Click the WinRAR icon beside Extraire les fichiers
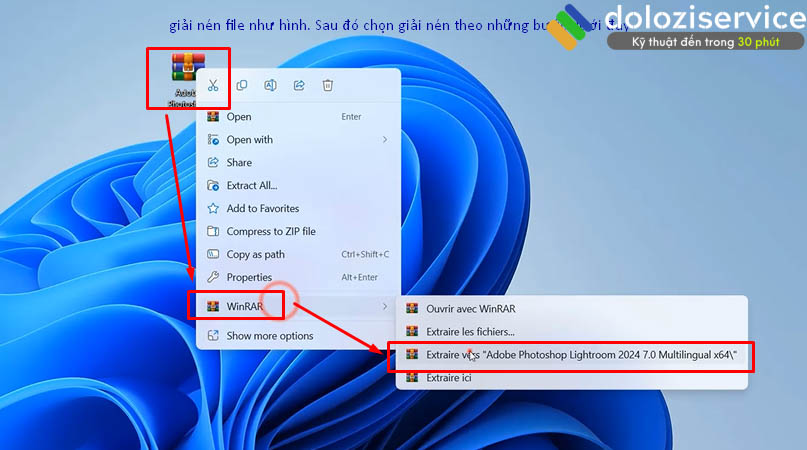The height and width of the screenshot is (450, 807). 412,331
